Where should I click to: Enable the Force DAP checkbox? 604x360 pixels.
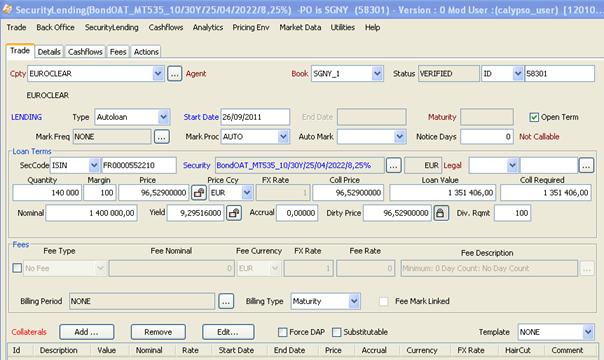283,332
